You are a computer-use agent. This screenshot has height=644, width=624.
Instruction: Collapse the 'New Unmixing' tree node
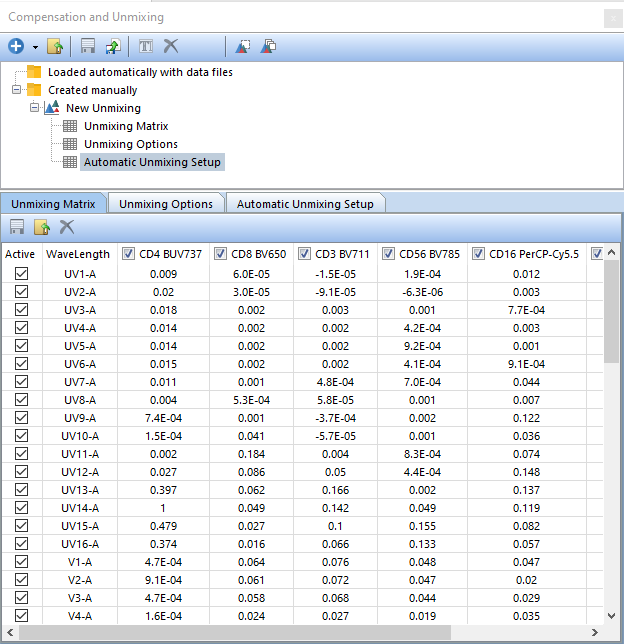35,107
